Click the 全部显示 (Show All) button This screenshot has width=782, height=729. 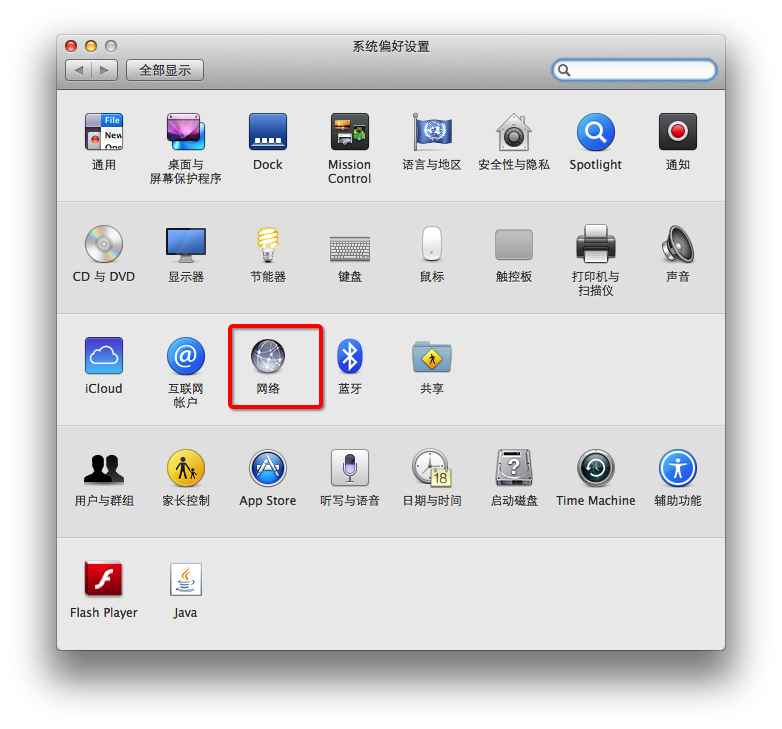(165, 70)
